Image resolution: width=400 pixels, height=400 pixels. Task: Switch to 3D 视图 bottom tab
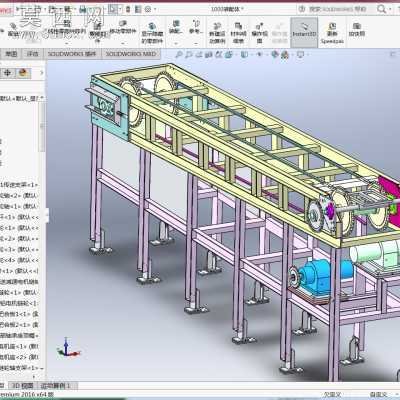pos(23,386)
